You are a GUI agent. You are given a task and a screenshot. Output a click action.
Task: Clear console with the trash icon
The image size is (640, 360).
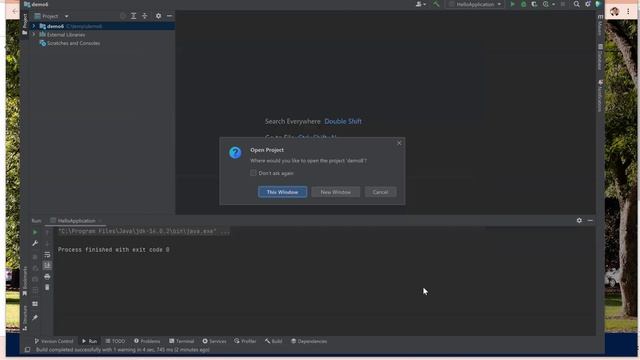pos(47,287)
